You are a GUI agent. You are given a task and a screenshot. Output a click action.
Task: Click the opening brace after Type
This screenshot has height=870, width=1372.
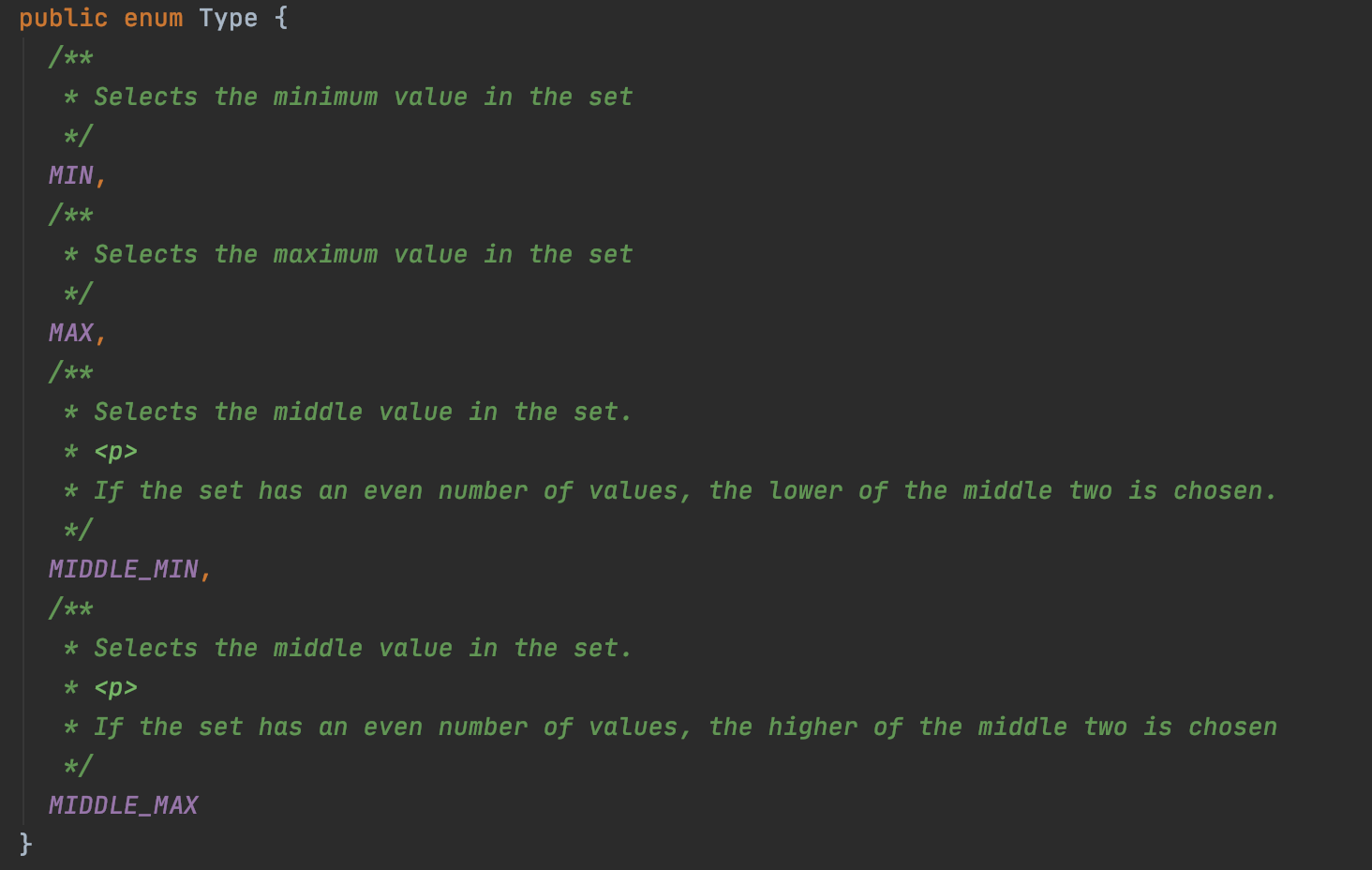pos(281,19)
